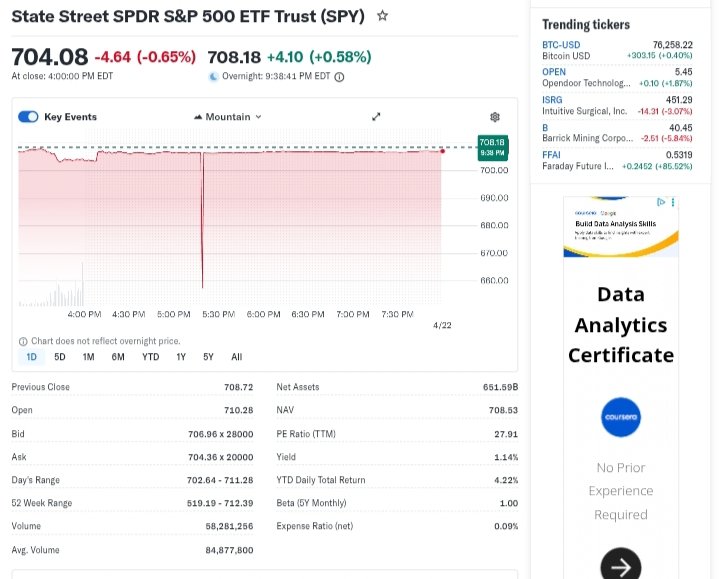The image size is (719, 579).
Task: Click the arrow button in Coursera ad
Action: pos(620,566)
